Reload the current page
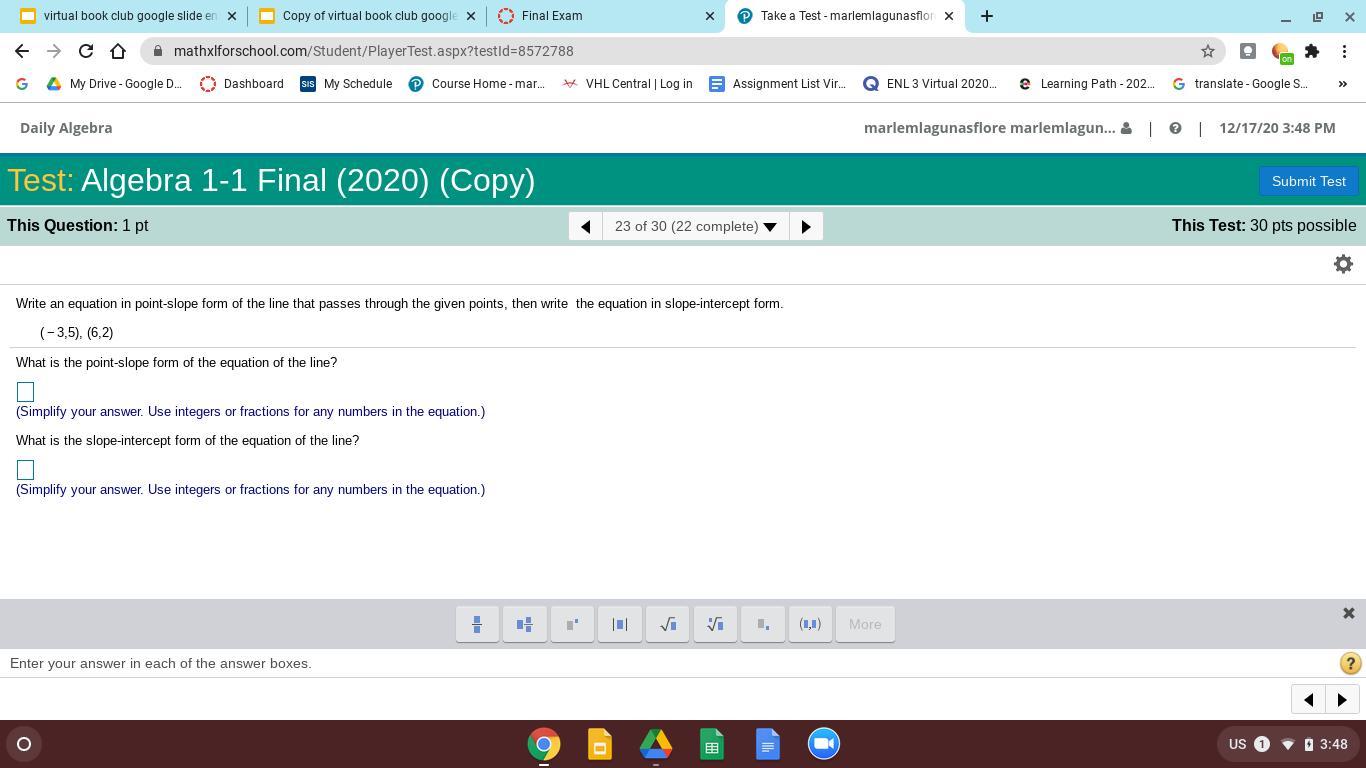Image resolution: width=1366 pixels, height=768 pixels. click(86, 51)
